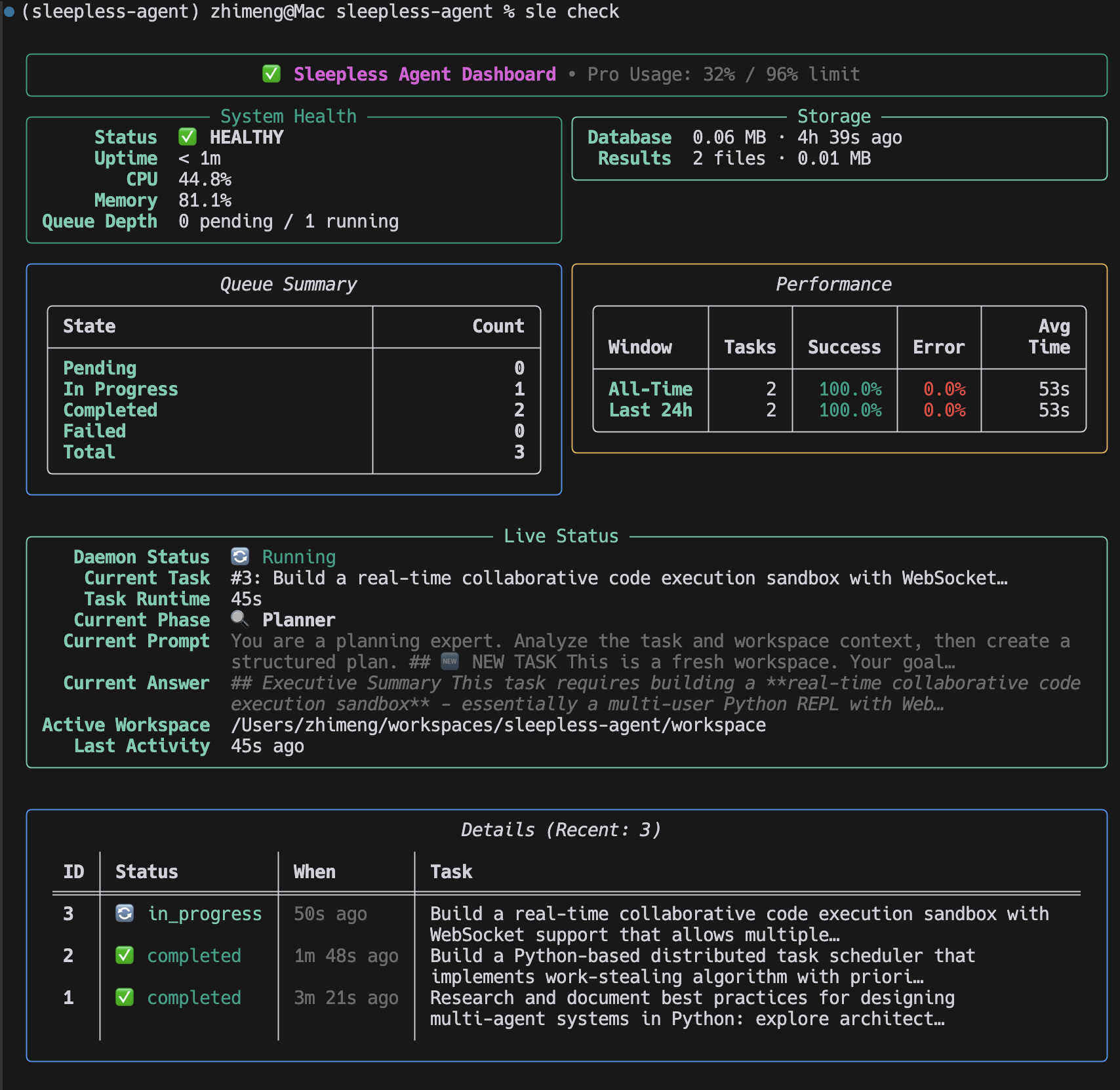Image resolution: width=1120 pixels, height=1090 pixels.
Task: Click the green check icon next to HEALTHY
Action: pos(188,137)
